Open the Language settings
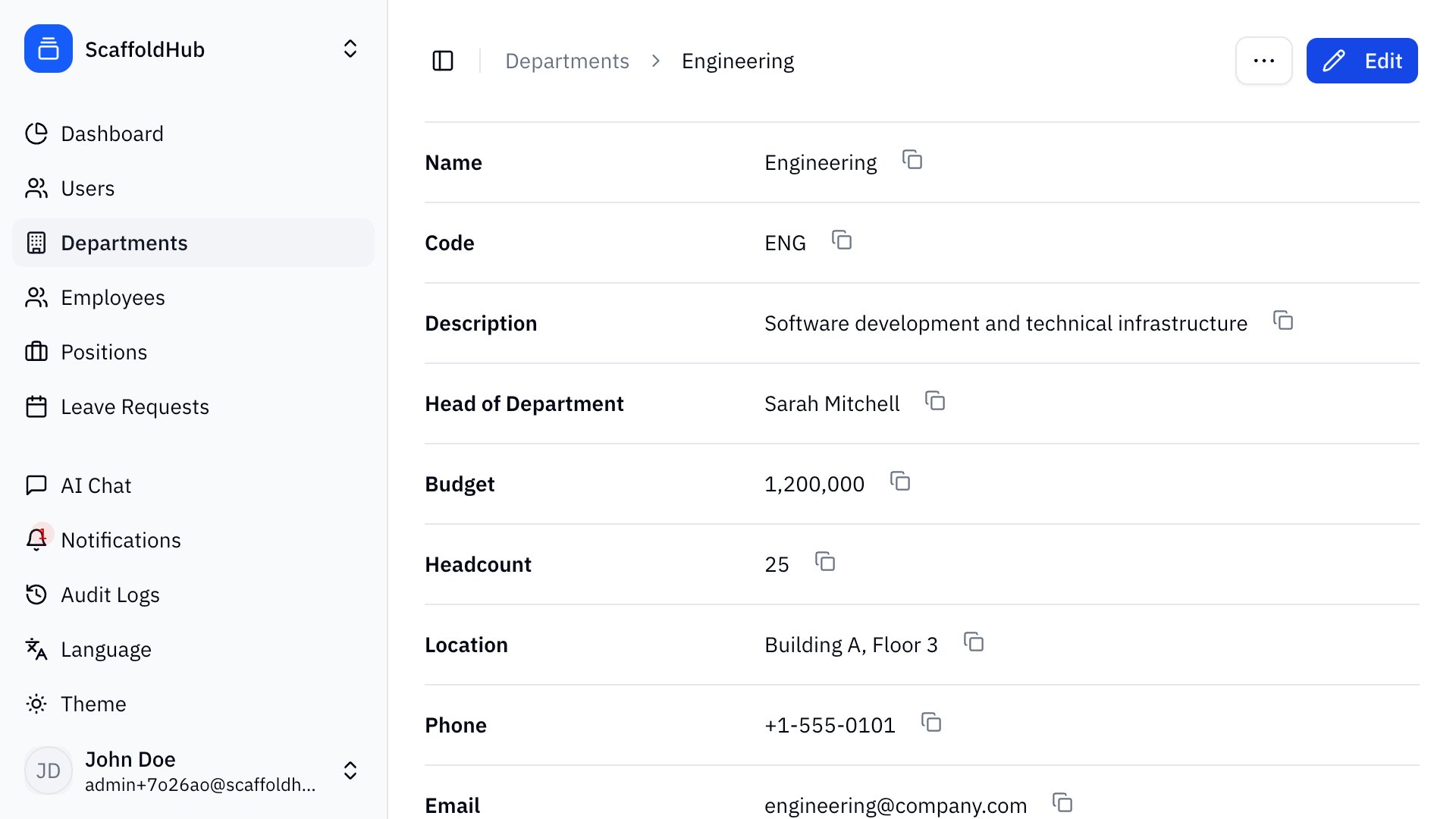This screenshot has height=819, width=1456. 105,649
